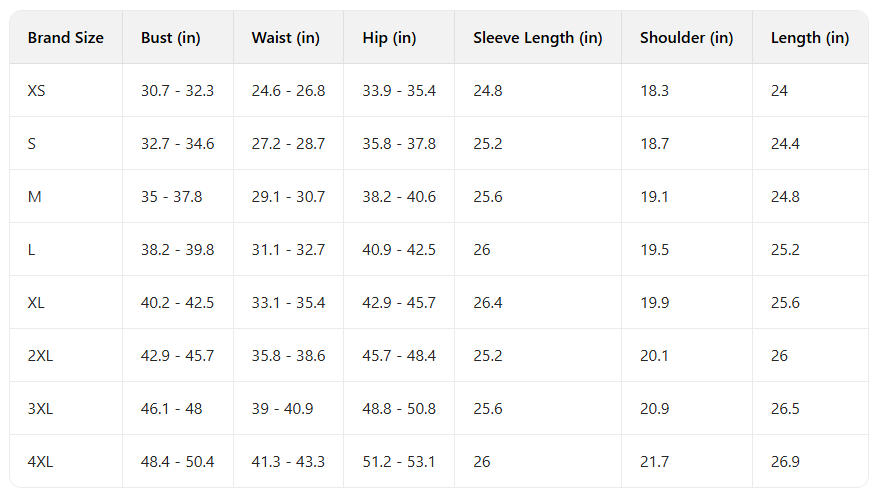Click the 3XL length value 26.5

(x=785, y=409)
